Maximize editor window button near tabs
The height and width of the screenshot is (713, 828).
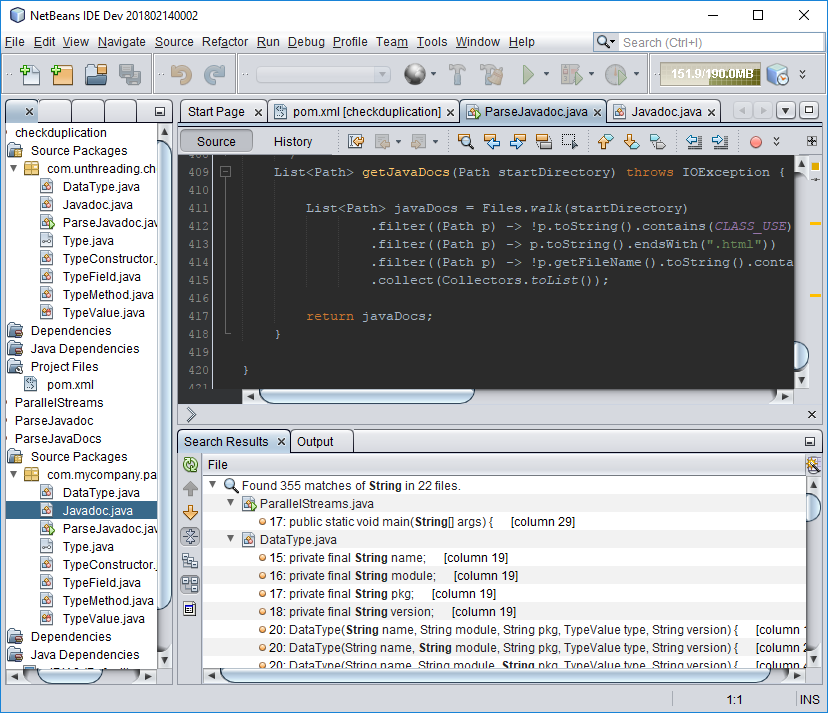pos(808,110)
